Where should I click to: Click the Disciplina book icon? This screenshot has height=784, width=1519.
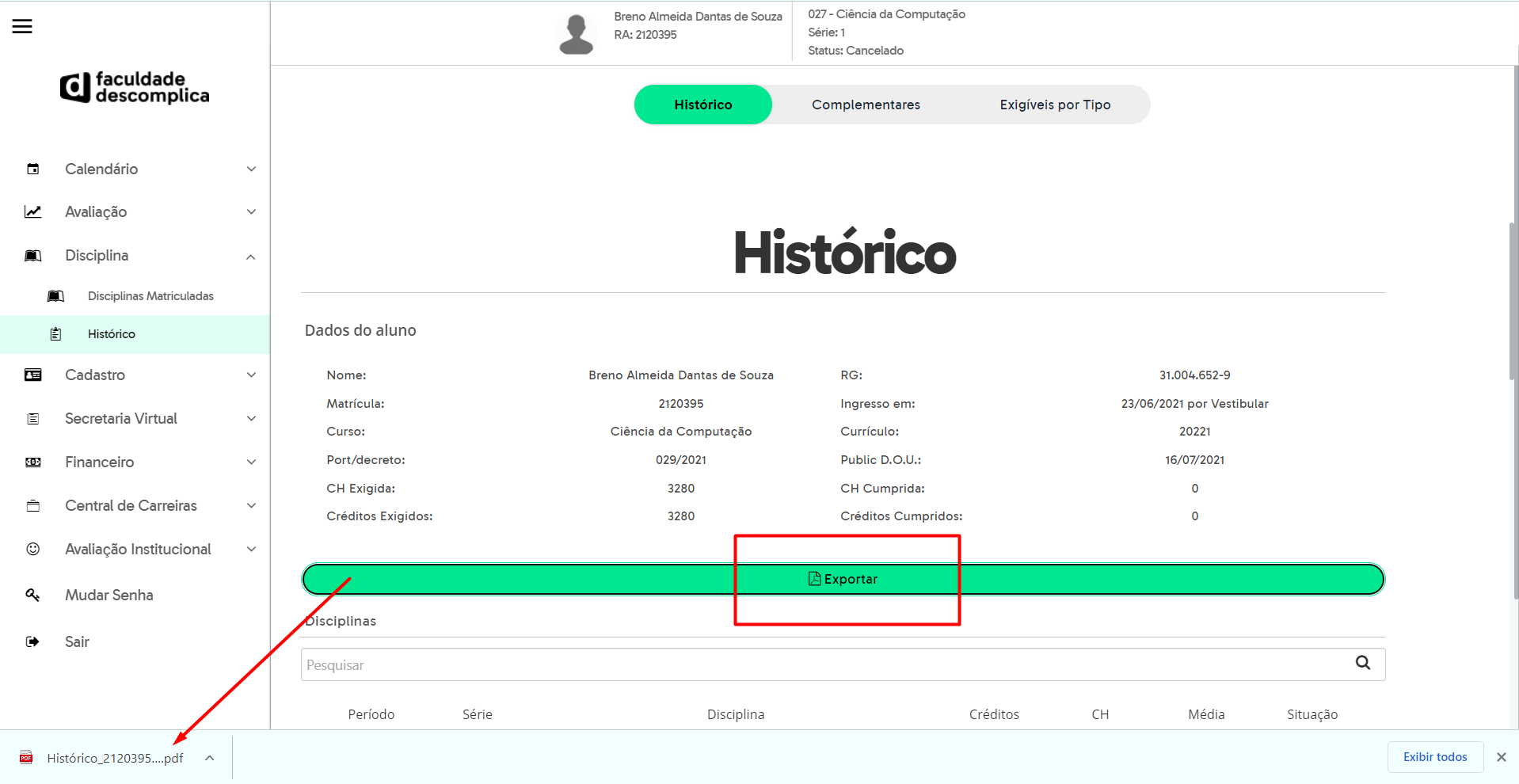pyautogui.click(x=33, y=255)
